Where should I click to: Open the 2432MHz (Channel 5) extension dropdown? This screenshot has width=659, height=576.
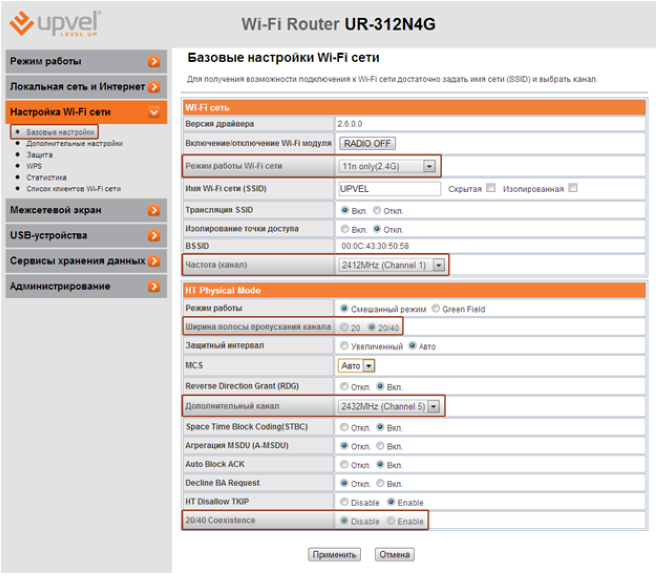389,407
